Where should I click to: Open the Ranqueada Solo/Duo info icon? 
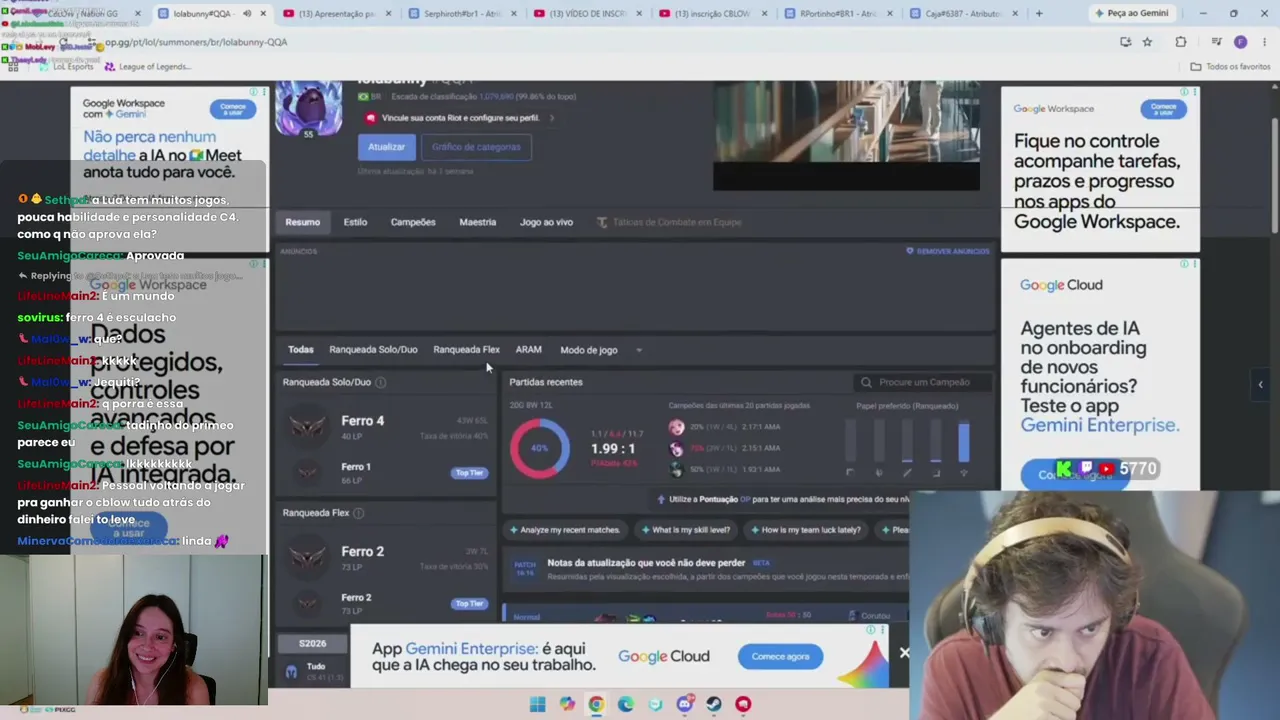[x=380, y=382]
